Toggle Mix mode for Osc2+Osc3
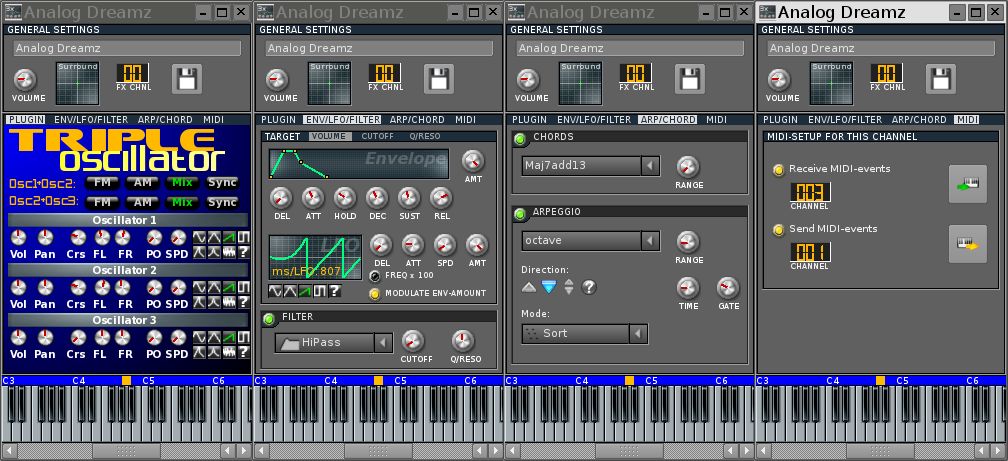The height and width of the screenshot is (461, 1008). coord(183,203)
